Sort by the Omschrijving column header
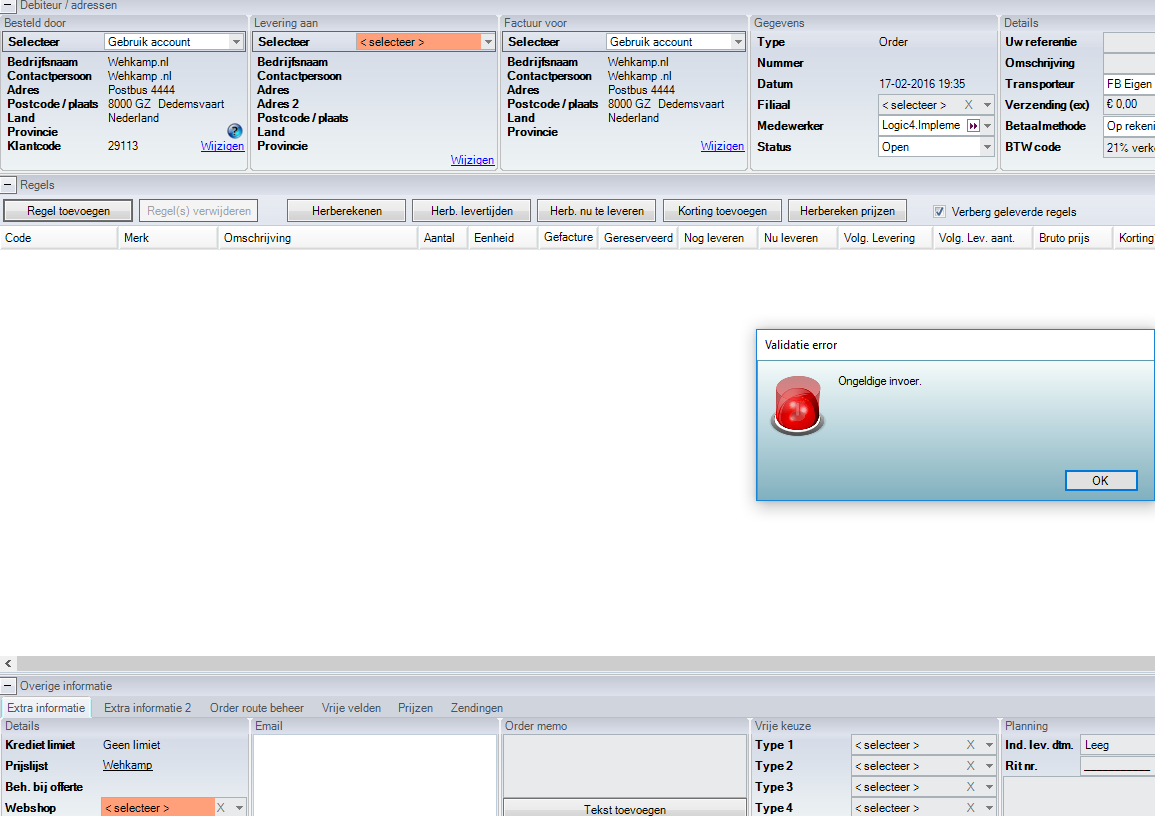The width and height of the screenshot is (1155, 816). pos(317,238)
